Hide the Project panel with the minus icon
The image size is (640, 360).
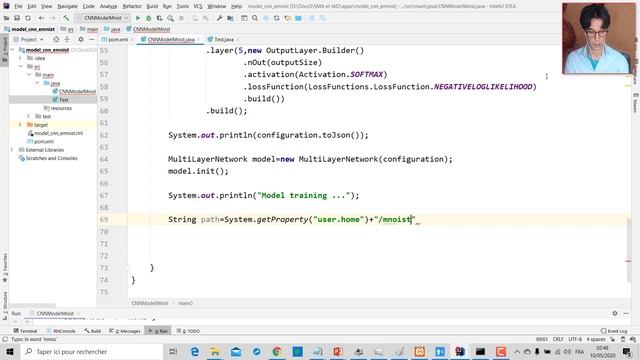(x=92, y=40)
